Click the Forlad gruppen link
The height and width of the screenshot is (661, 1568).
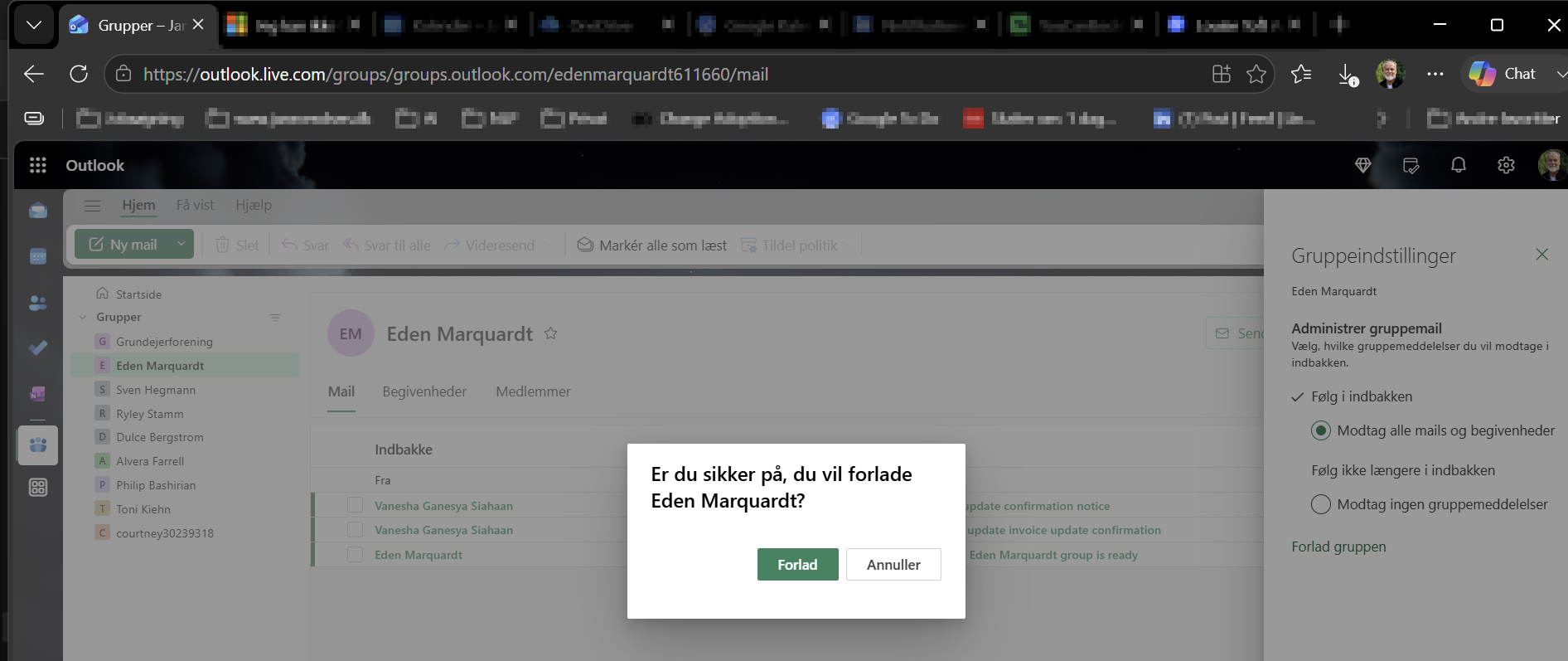[1338, 547]
